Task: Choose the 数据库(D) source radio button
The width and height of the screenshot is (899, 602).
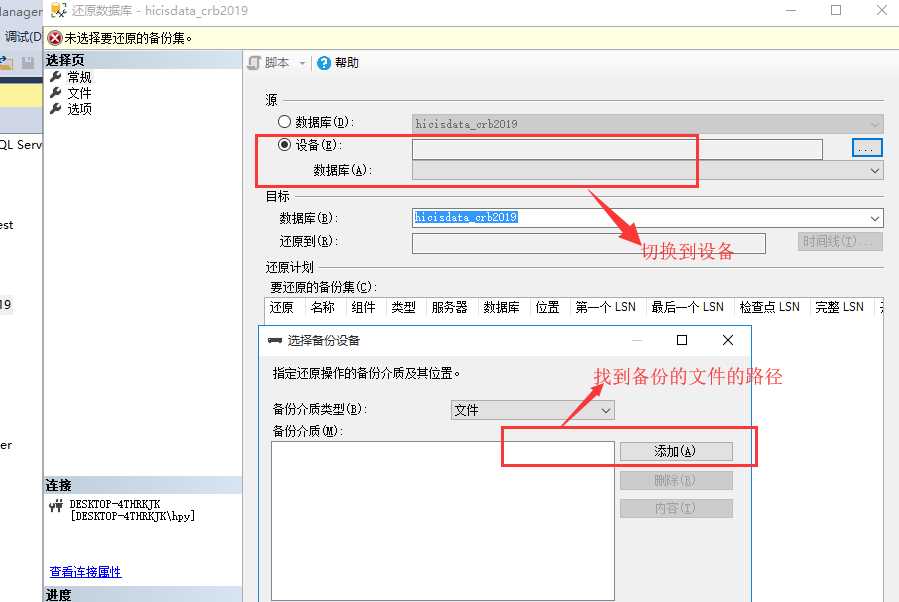Action: [x=284, y=122]
